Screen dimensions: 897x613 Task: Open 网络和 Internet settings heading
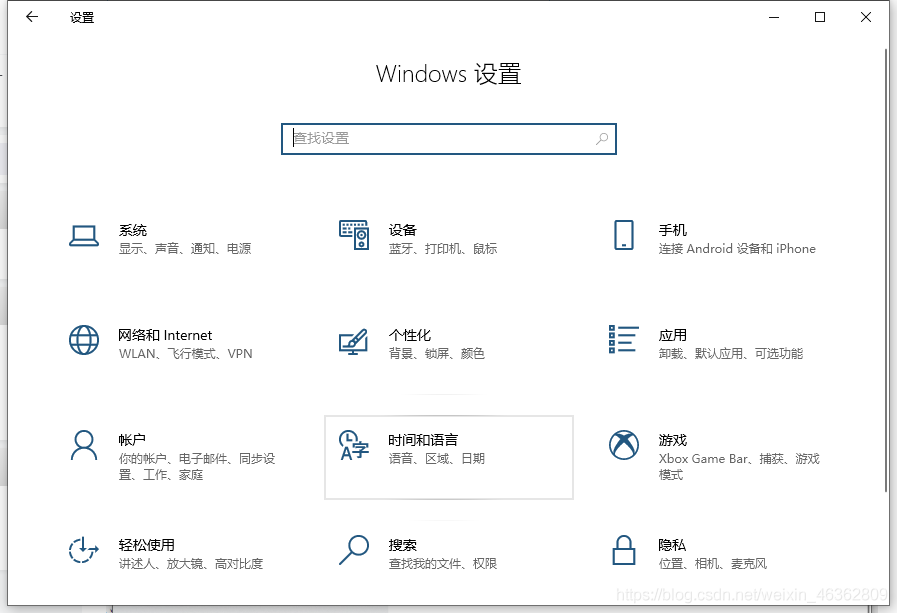tap(165, 335)
